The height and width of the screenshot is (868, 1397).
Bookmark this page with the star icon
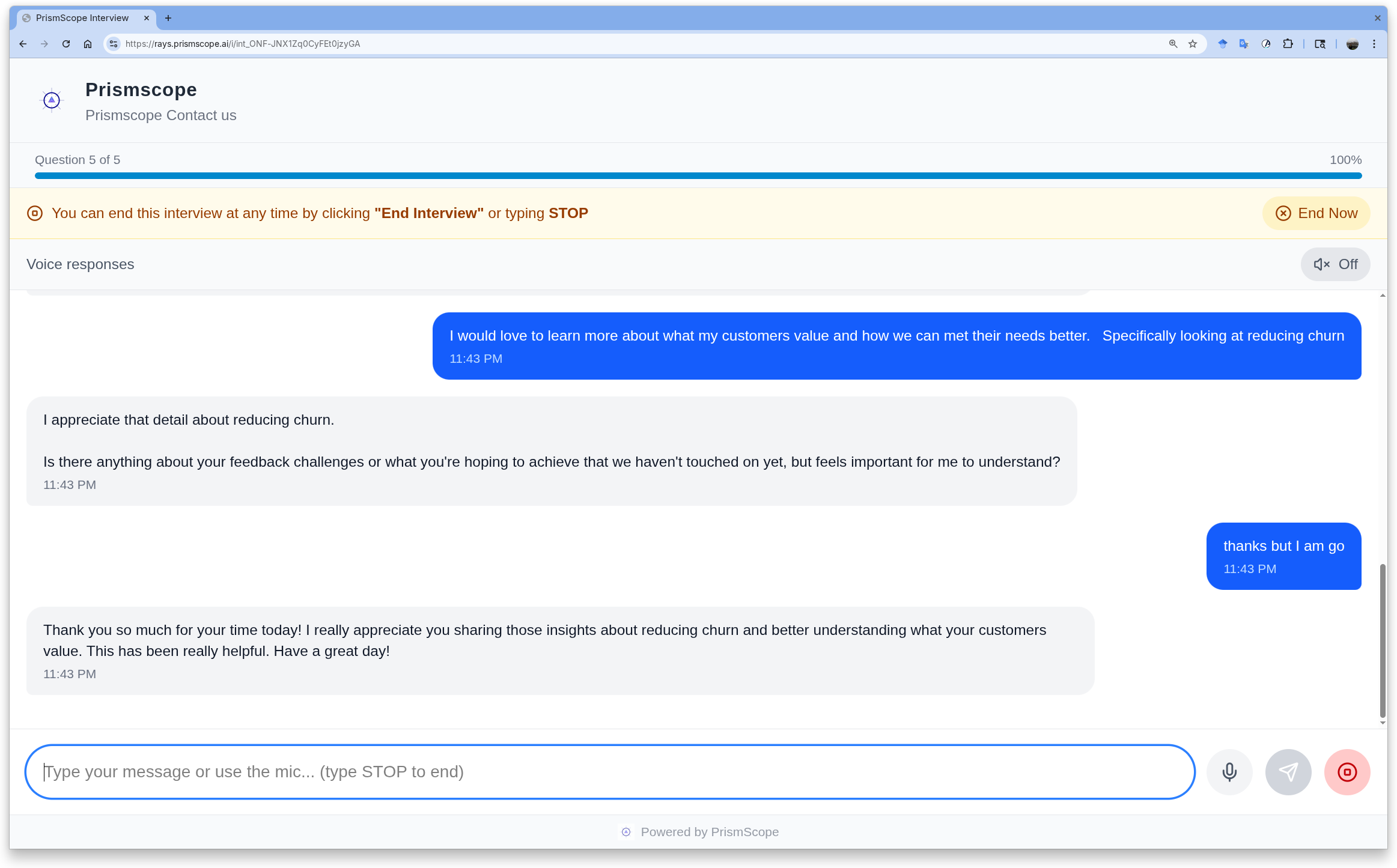[1193, 44]
